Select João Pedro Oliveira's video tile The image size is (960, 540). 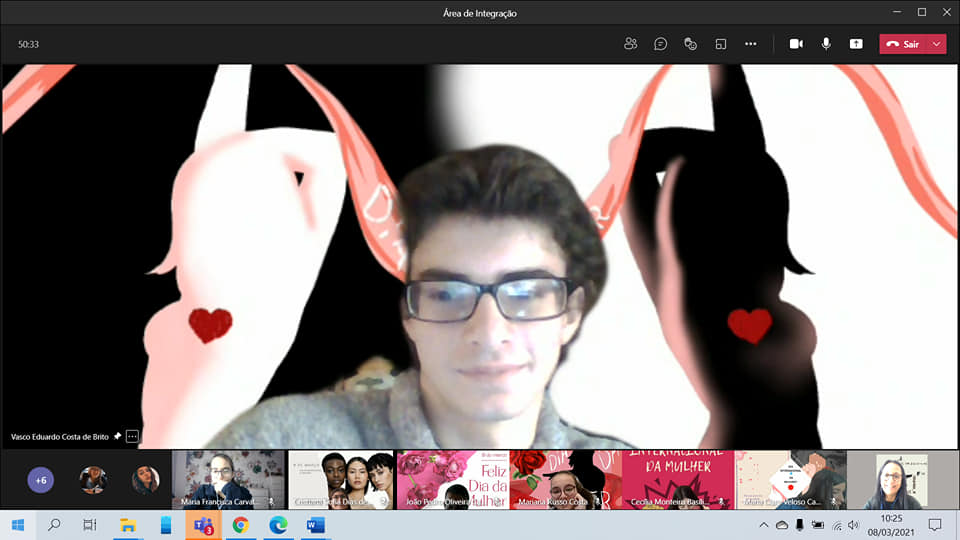(453, 480)
